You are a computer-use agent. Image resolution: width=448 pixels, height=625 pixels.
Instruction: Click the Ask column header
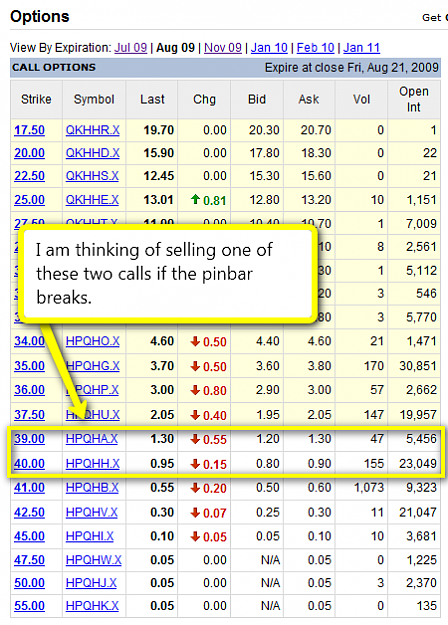point(309,99)
